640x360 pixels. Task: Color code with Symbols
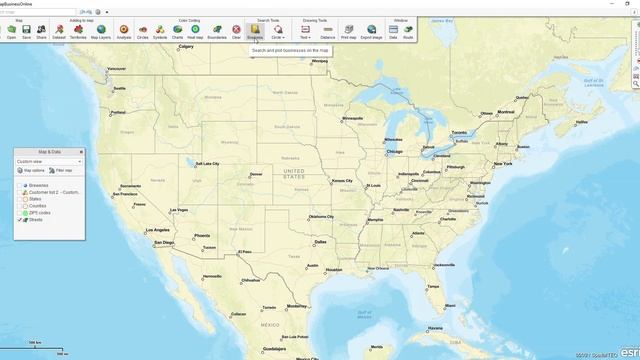160,32
